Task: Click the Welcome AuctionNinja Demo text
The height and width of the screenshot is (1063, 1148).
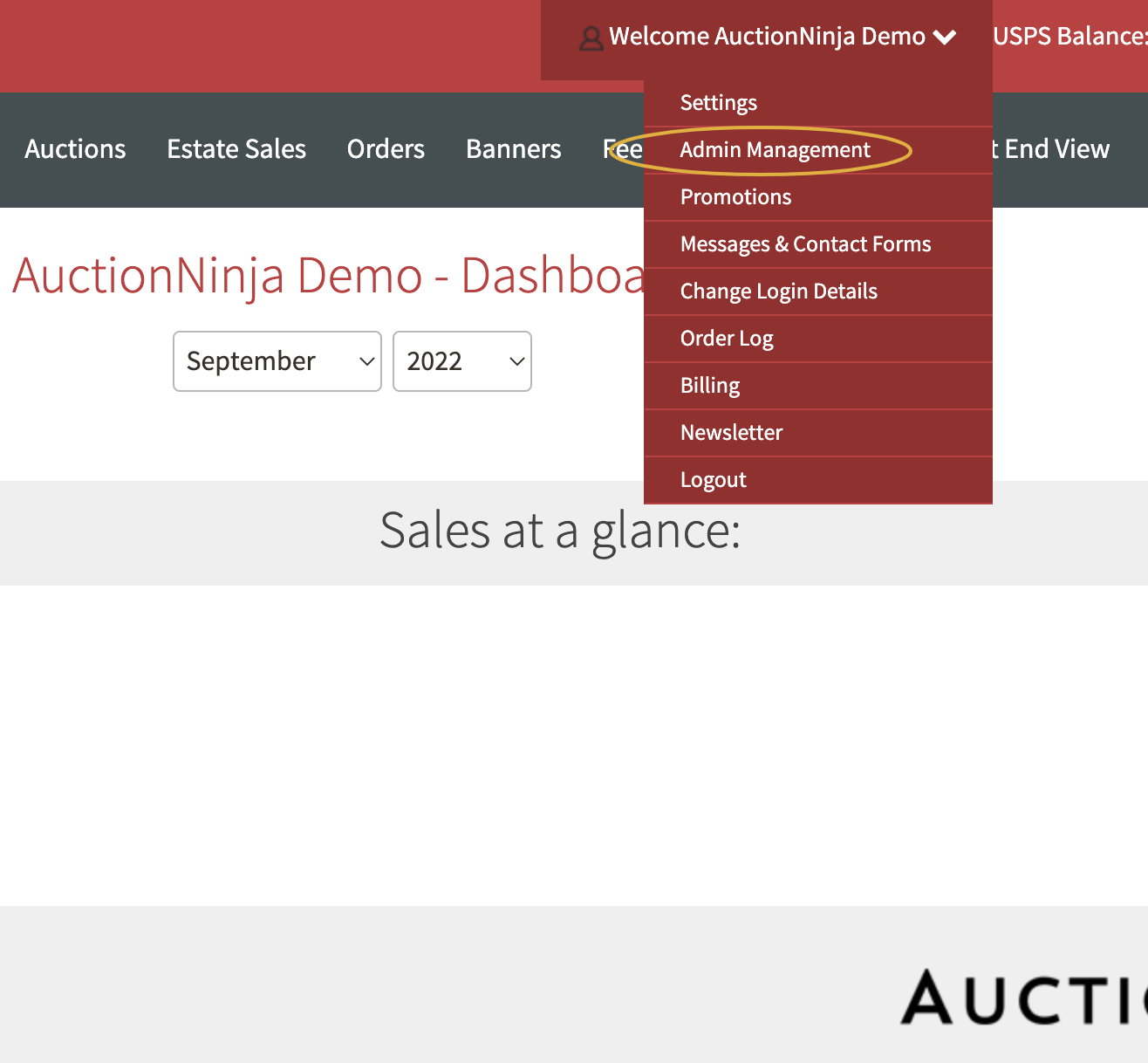Action: [x=767, y=37]
